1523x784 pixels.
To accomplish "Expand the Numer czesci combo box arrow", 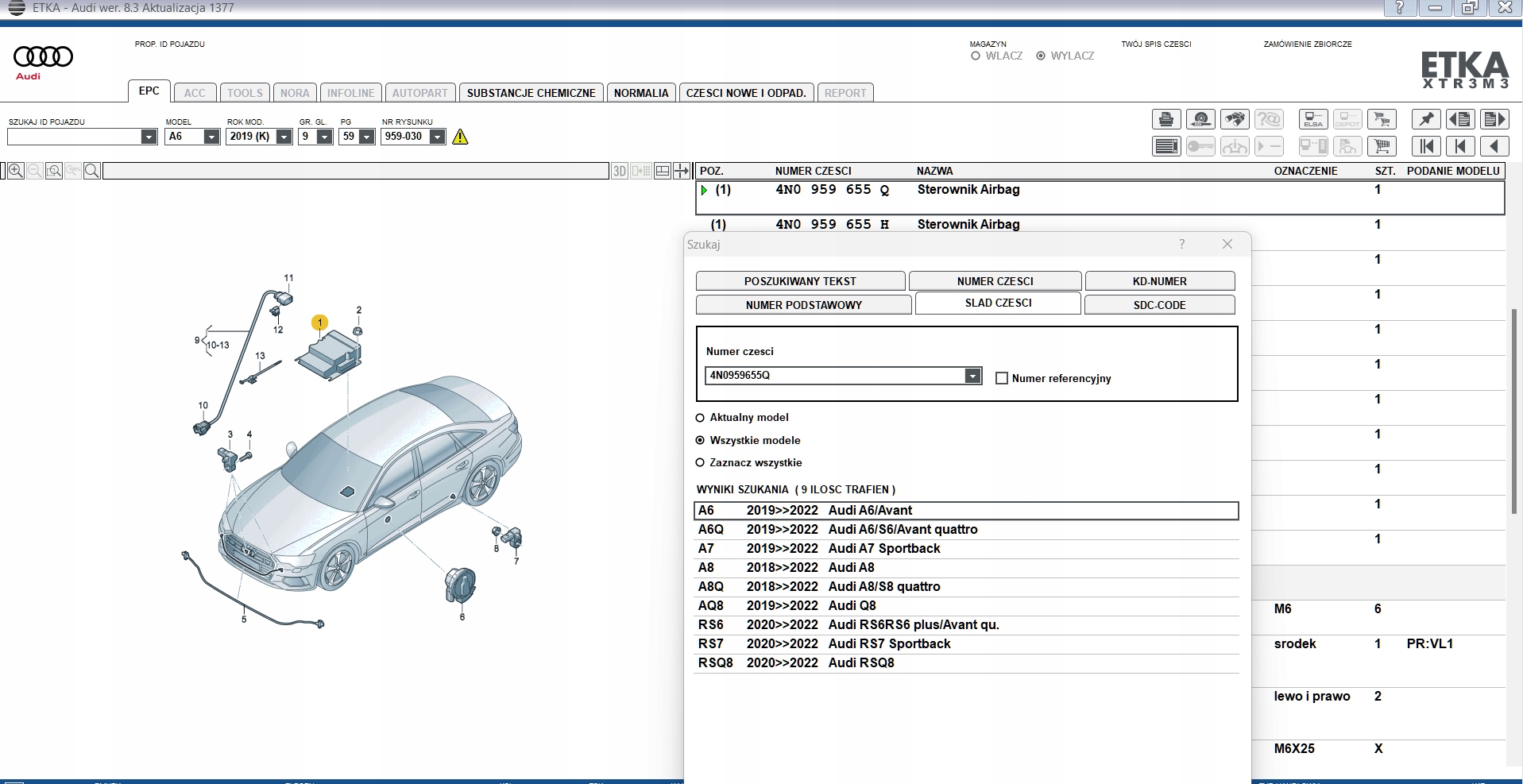I will 972,376.
